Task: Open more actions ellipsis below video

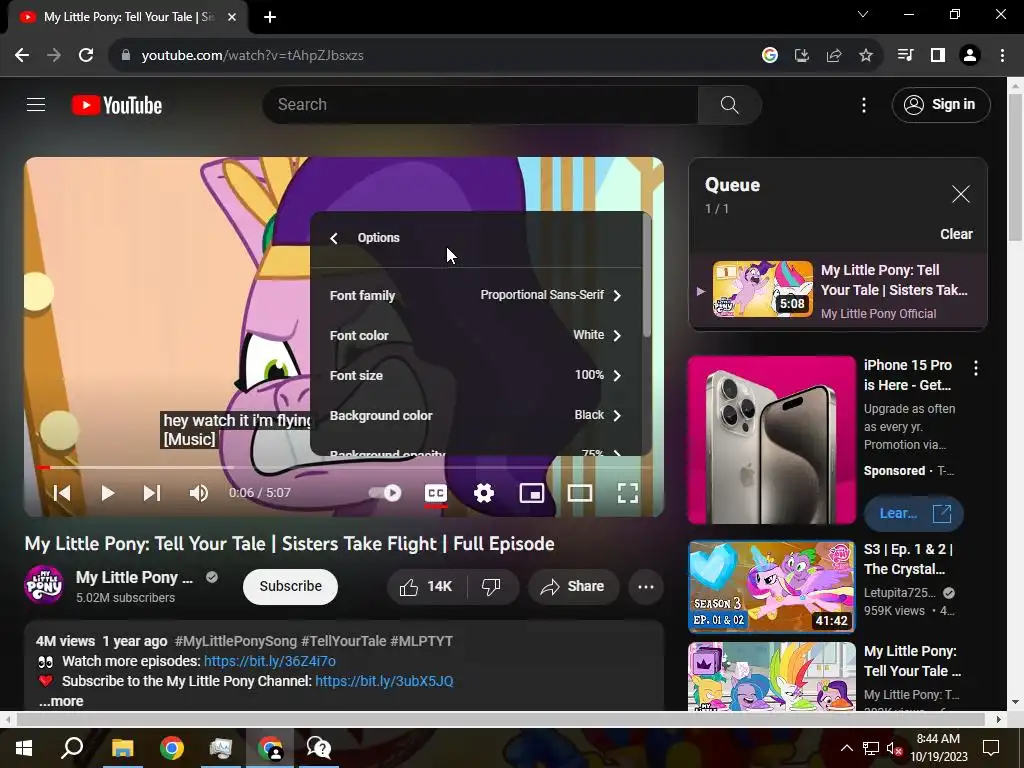Action: 646,586
